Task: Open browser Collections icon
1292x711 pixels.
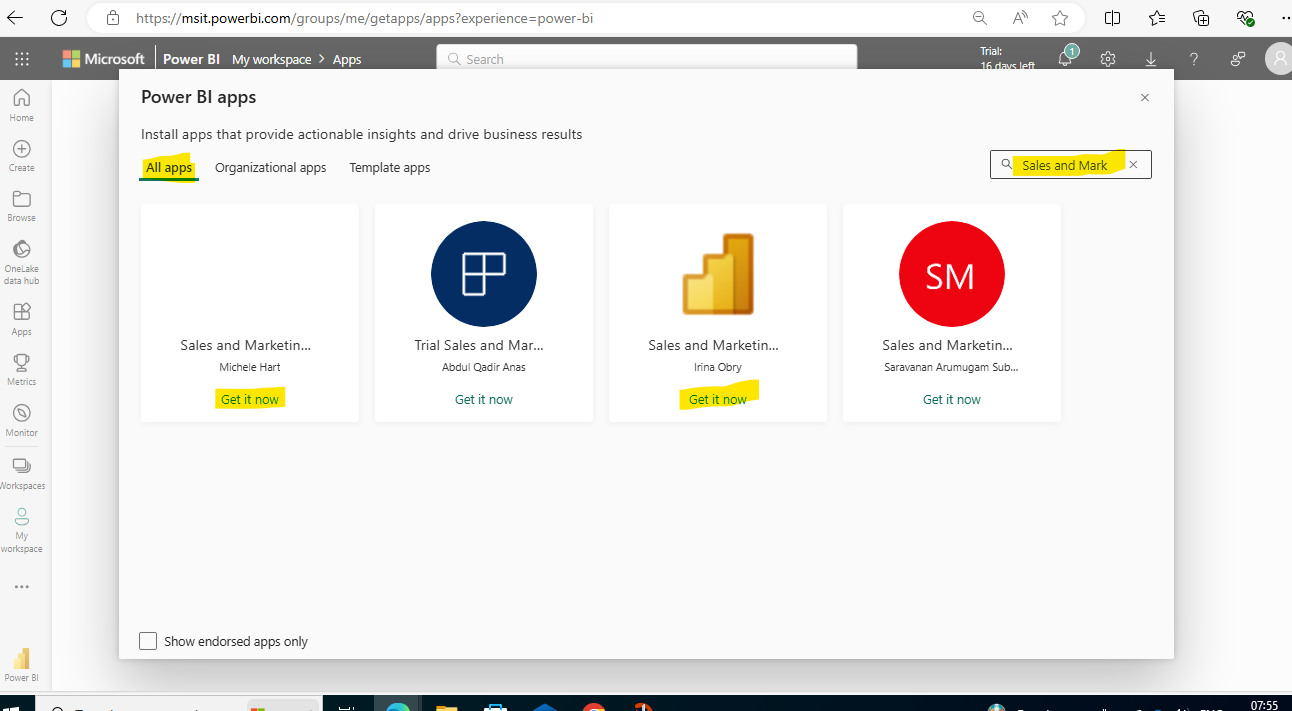Action: 1201,18
